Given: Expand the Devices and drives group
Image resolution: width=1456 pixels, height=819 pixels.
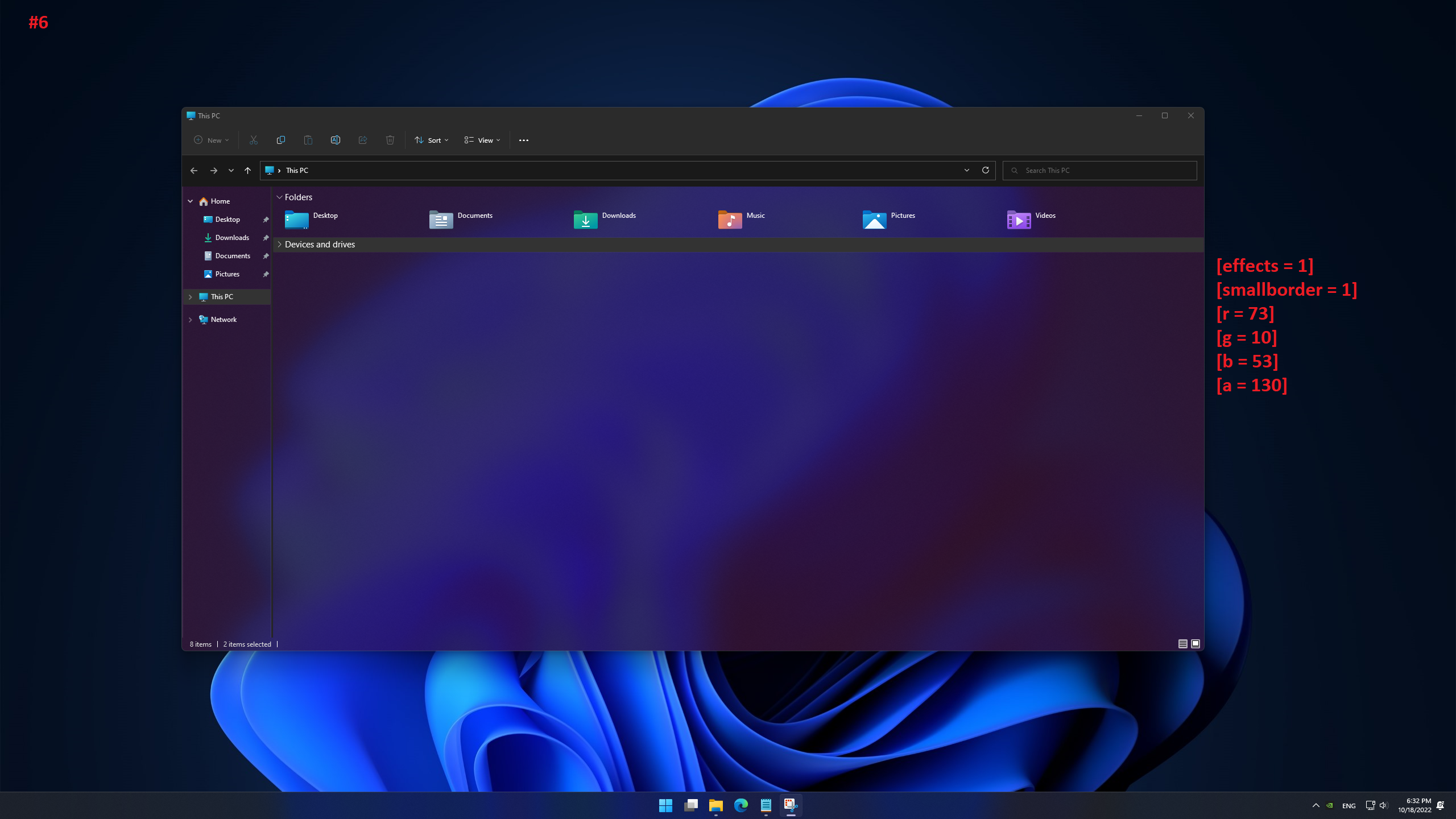Looking at the screenshot, I should [279, 245].
